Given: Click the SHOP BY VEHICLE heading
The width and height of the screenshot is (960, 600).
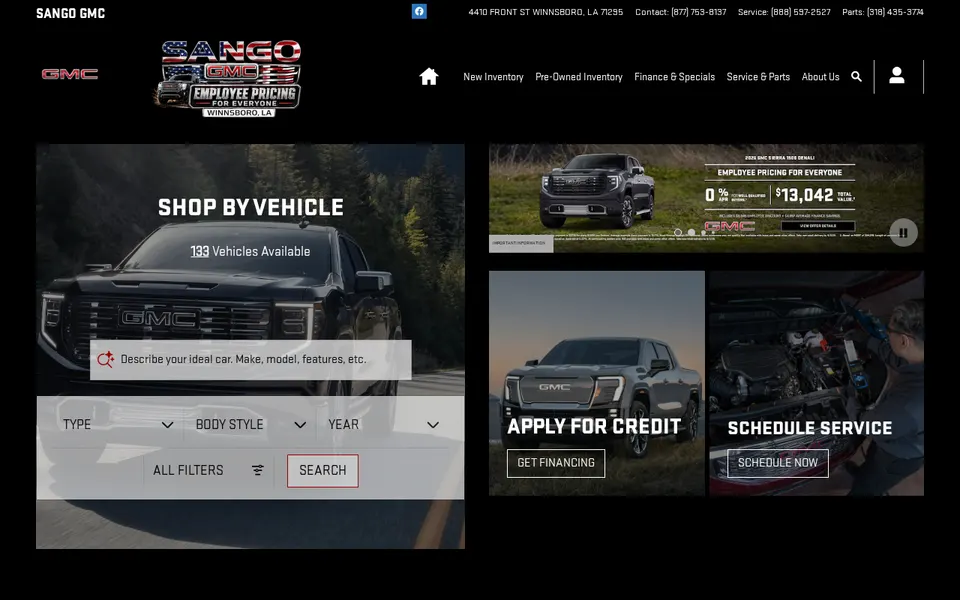Looking at the screenshot, I should [250, 208].
